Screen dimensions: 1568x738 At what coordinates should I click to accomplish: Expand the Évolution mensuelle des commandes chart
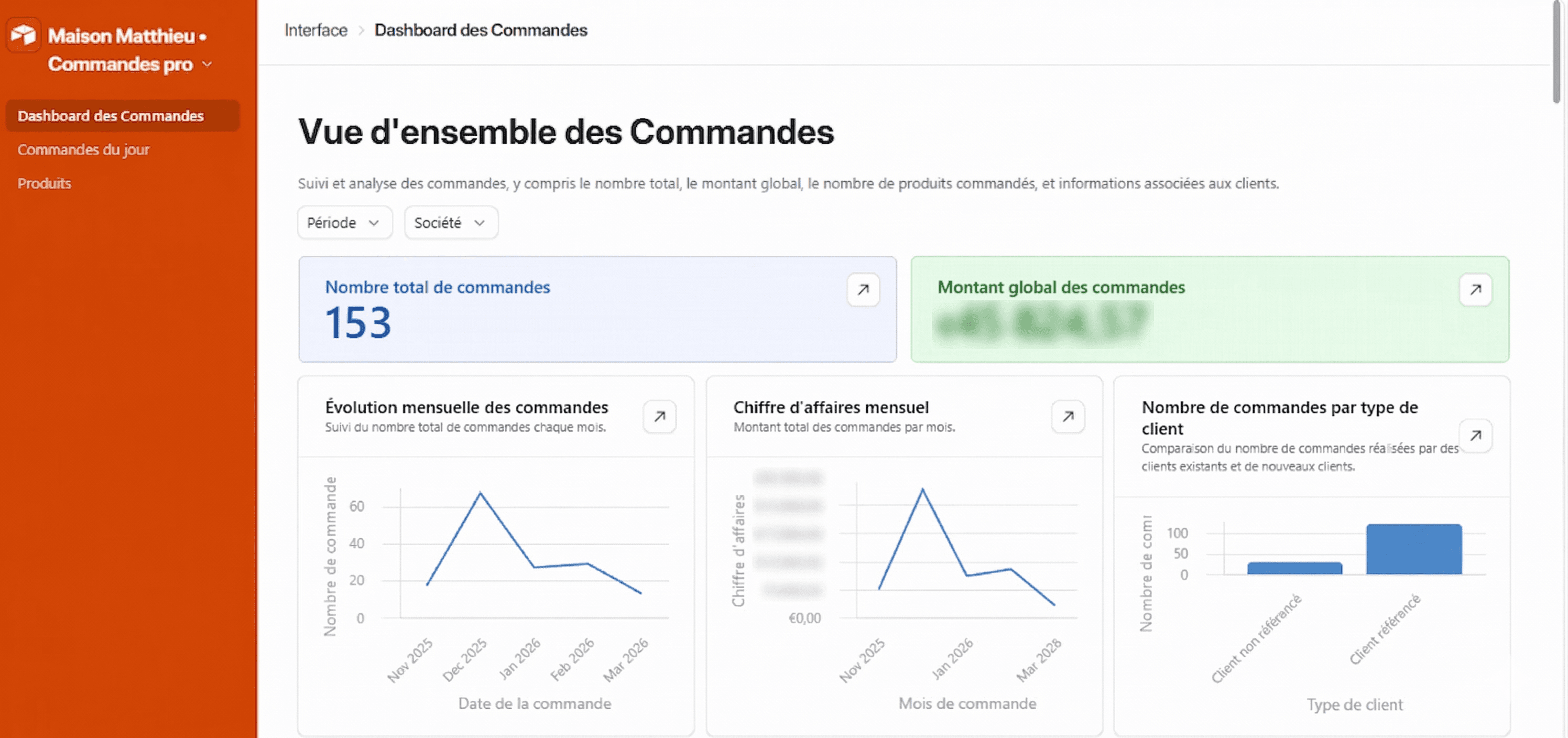[659, 417]
